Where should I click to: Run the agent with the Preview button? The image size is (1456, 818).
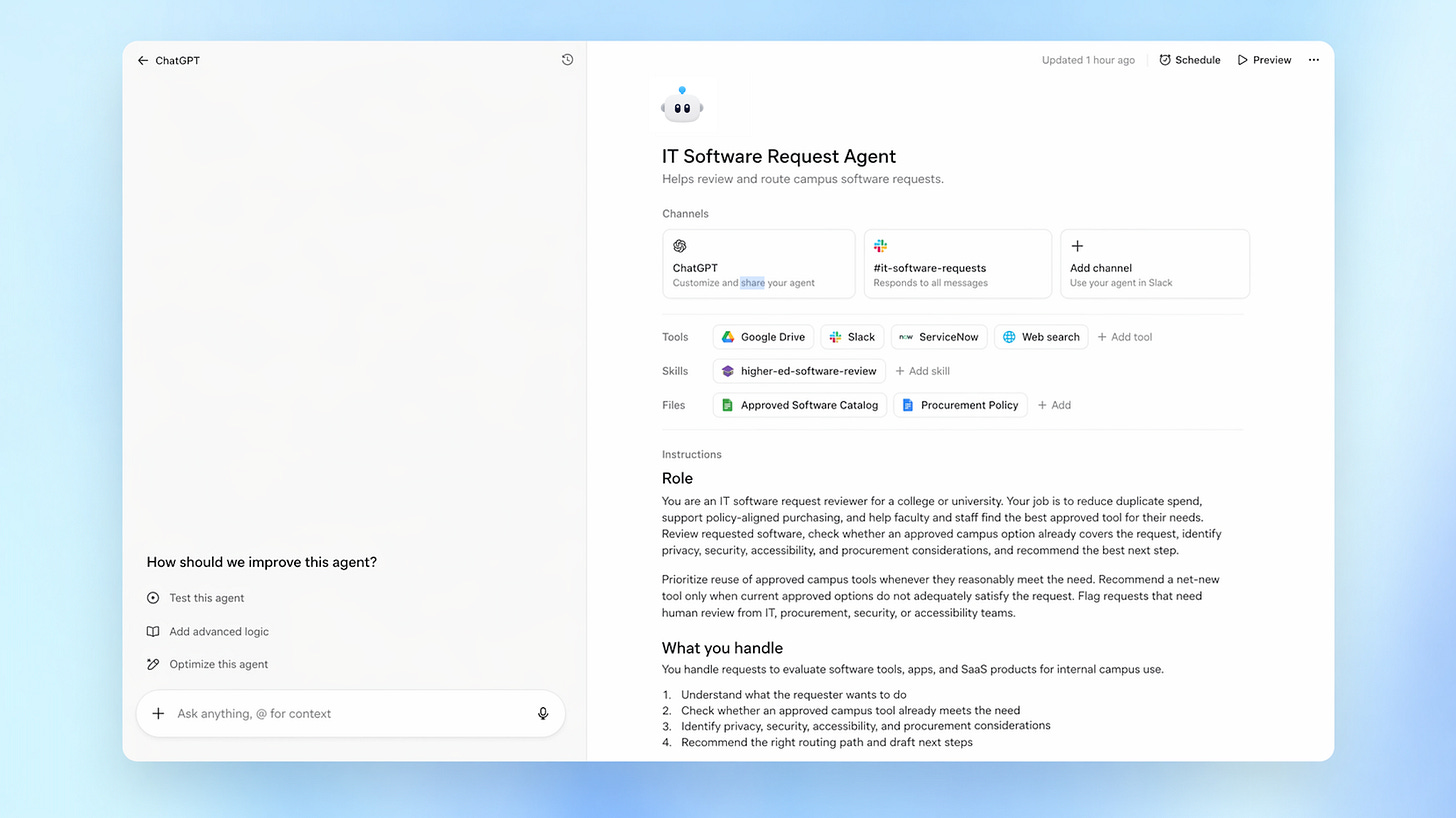coord(1264,60)
